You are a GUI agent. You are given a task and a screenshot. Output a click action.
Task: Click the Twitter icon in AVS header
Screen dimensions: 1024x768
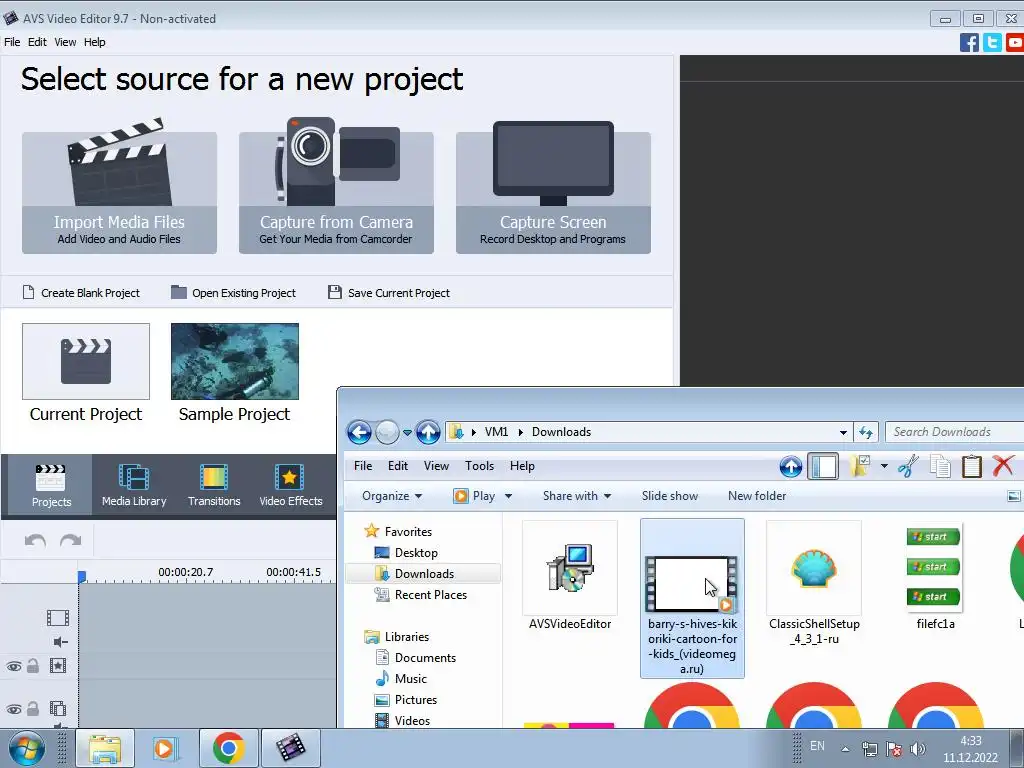(x=992, y=42)
